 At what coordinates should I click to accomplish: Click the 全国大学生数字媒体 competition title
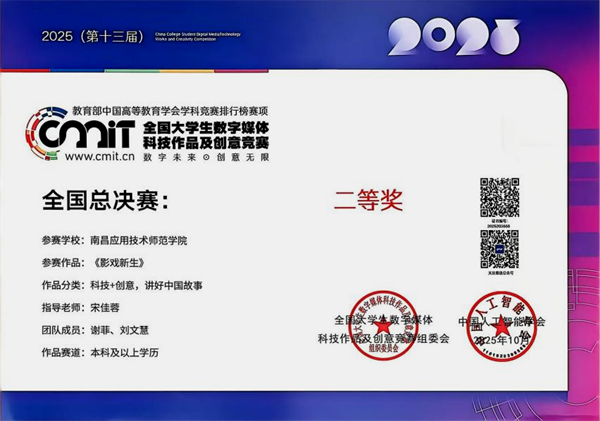click(206, 130)
